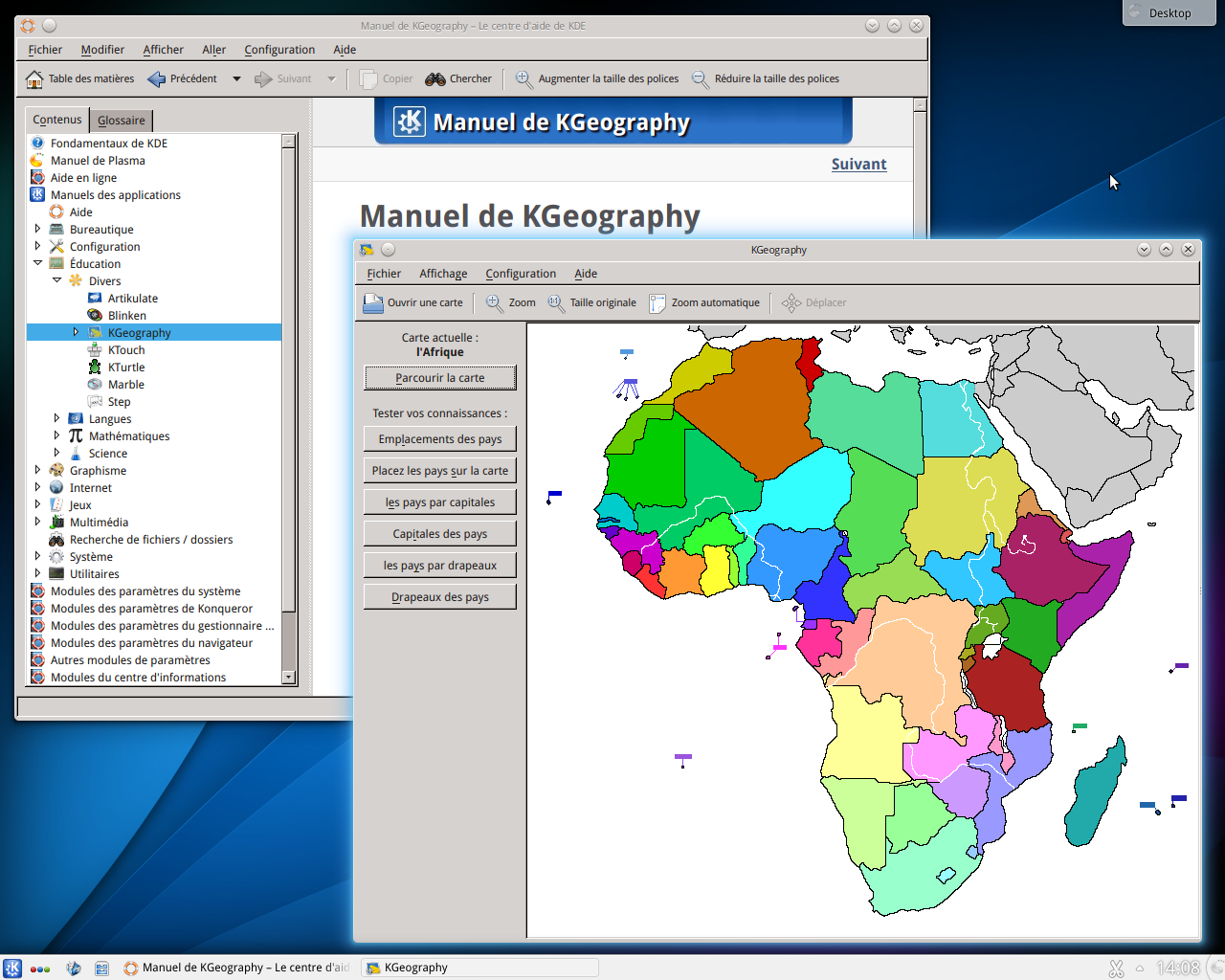
Task: Start Emplacements des pays quiz
Action: 440,439
